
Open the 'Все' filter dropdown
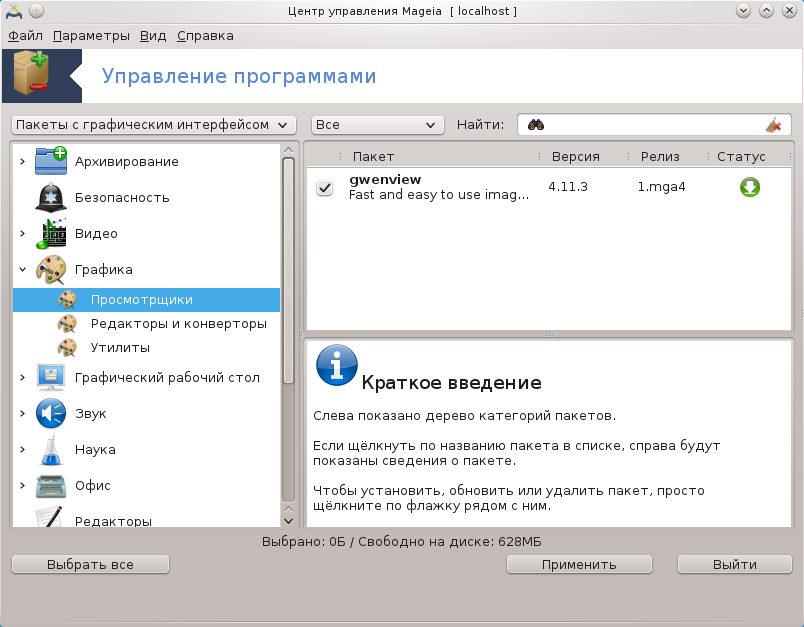377,125
